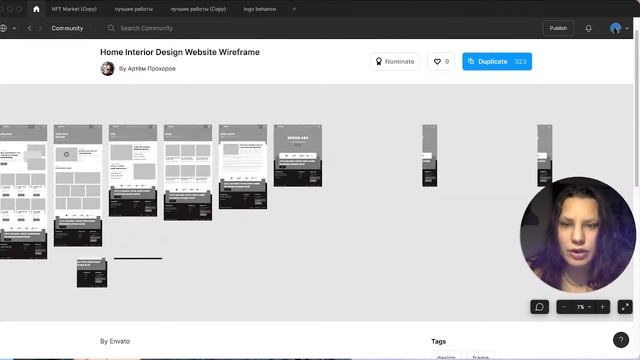
Task: Open the user avatar account menu
Action: tap(619, 28)
